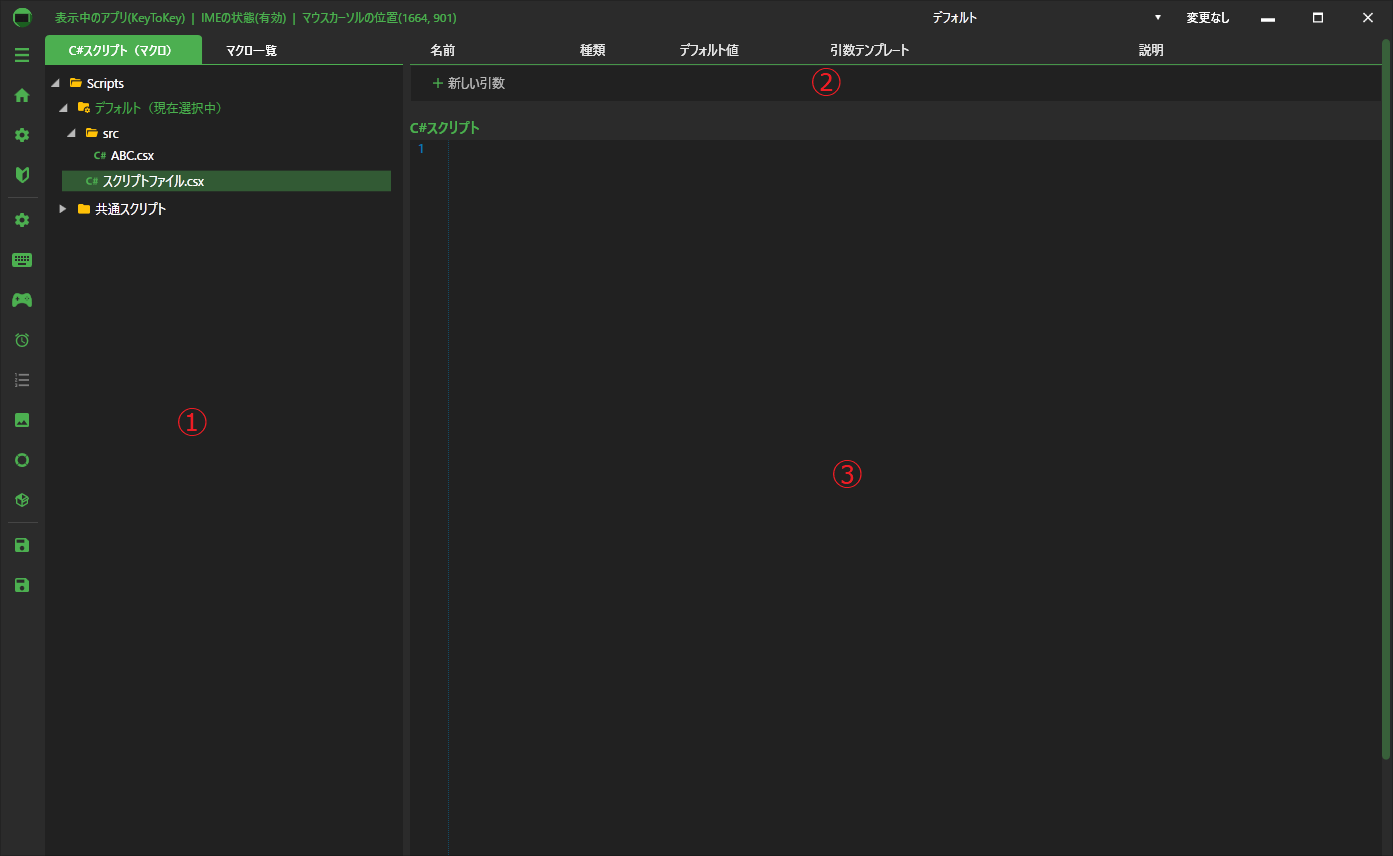The image size is (1393, 856).
Task: Click the gear icon directly above the keyboard icon
Action: (x=22, y=220)
